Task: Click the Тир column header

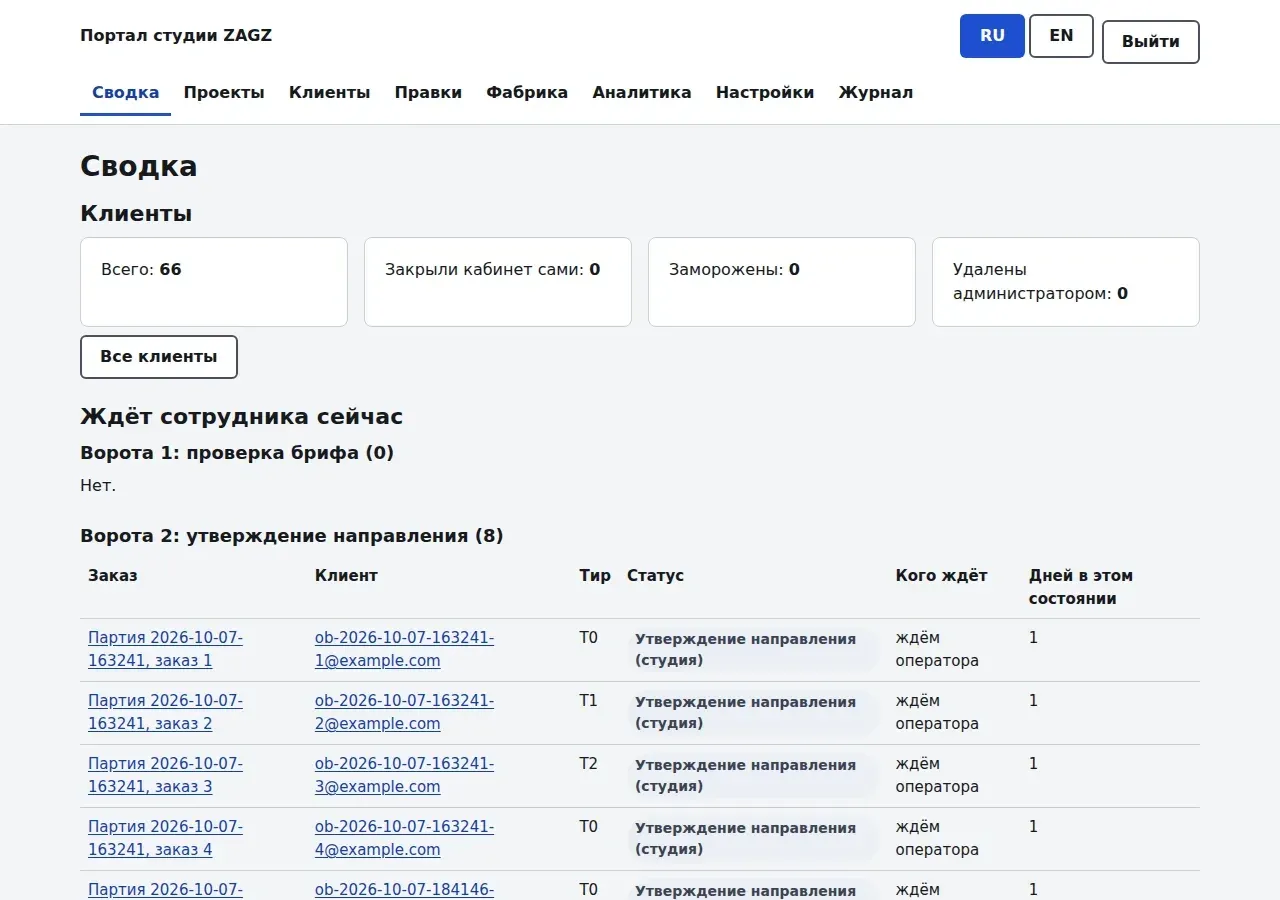Action: (595, 576)
